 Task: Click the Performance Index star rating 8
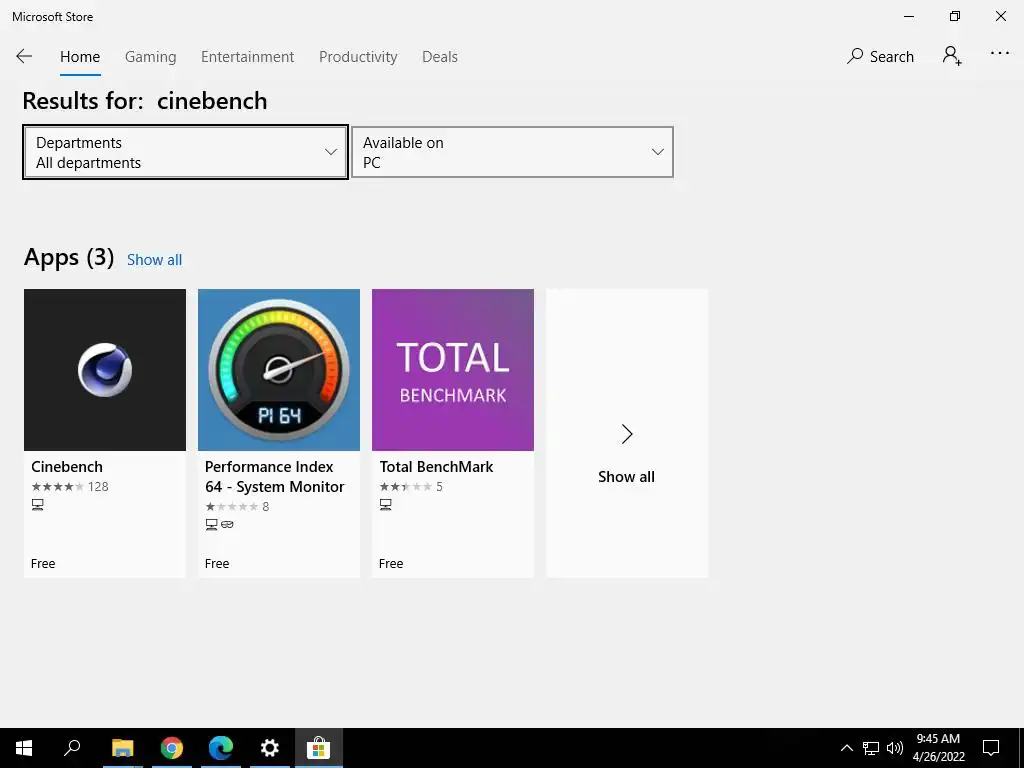pos(237,506)
